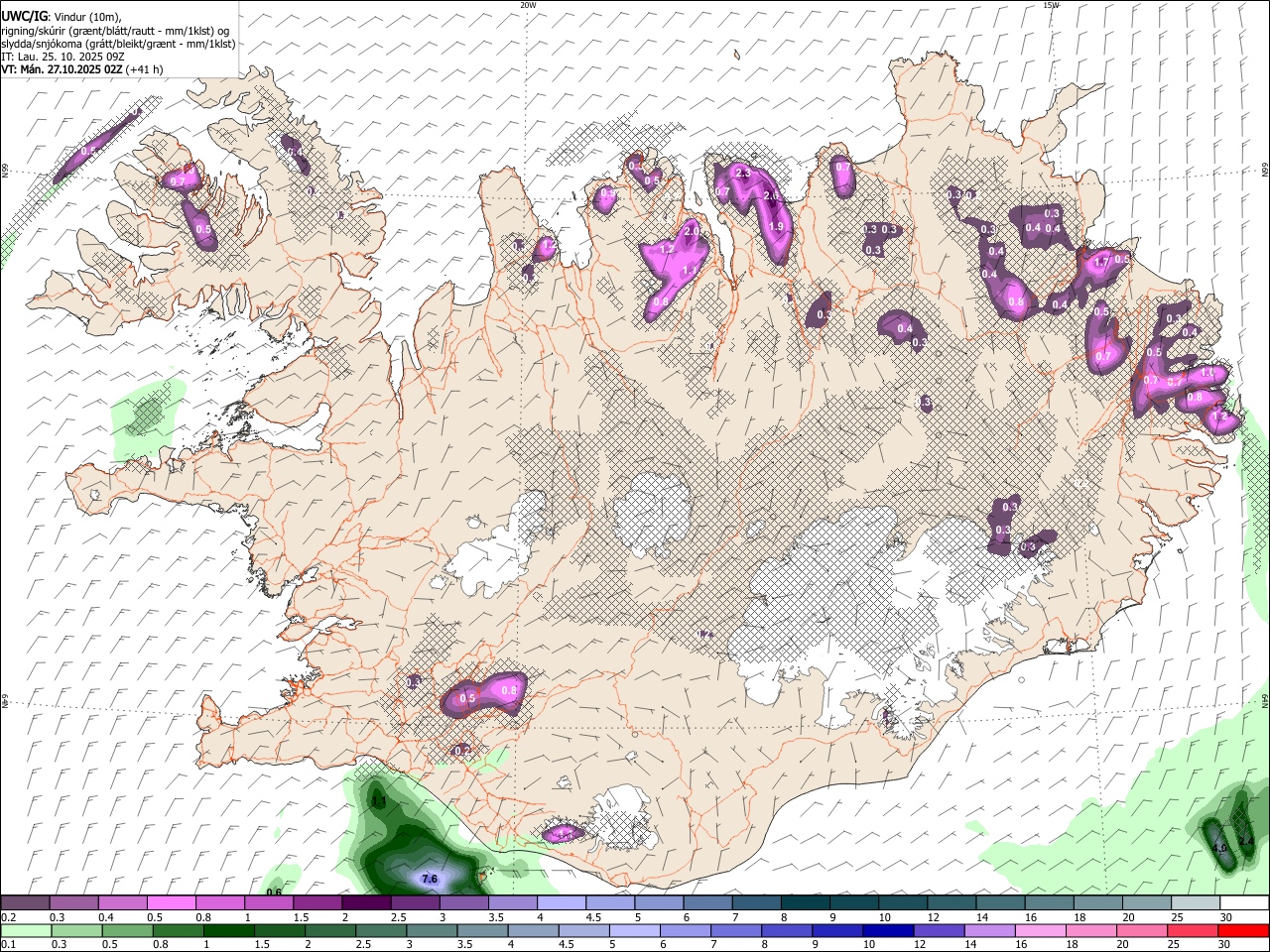Pick the purple lower-row swatch from 12 to 14

[939, 931]
